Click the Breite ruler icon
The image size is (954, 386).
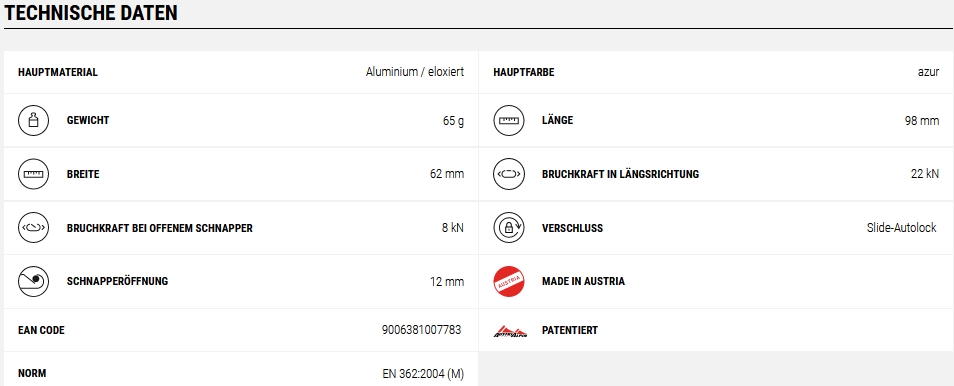[x=33, y=174]
